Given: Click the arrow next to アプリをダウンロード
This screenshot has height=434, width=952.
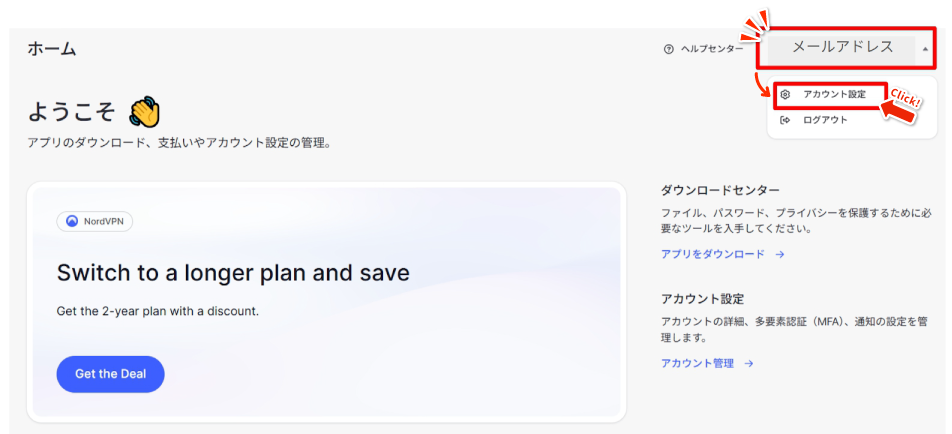Looking at the screenshot, I should [780, 255].
